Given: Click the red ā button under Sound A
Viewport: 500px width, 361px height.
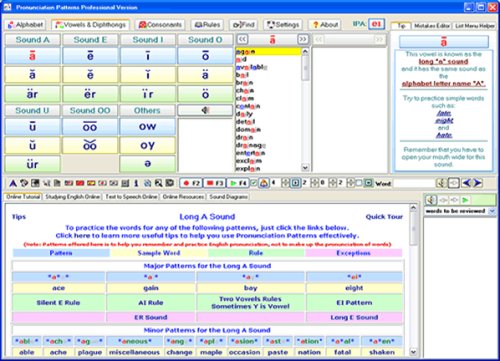Looking at the screenshot, I should coord(32,56).
